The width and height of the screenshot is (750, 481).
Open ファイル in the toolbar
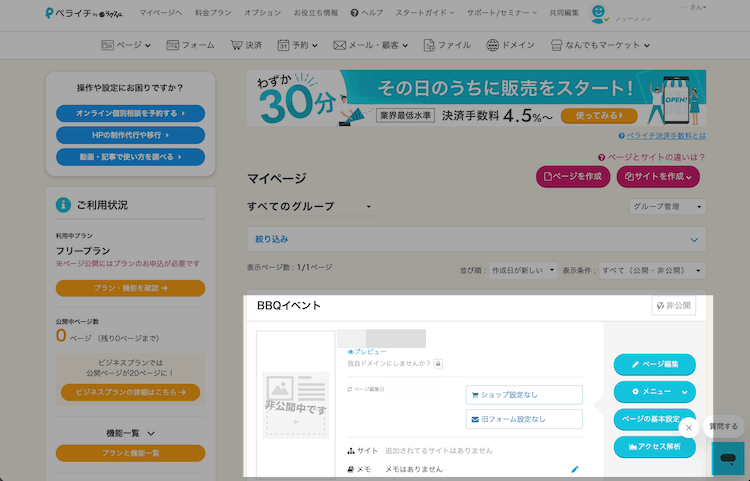447,45
